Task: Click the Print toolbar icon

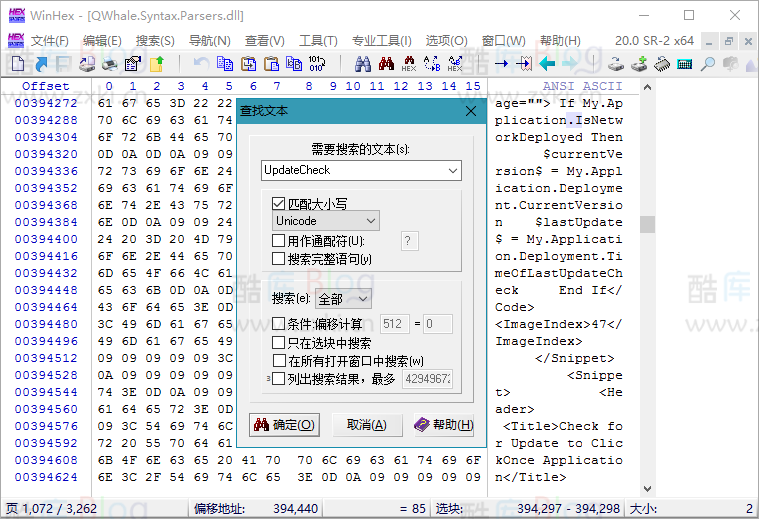Action: [109, 63]
